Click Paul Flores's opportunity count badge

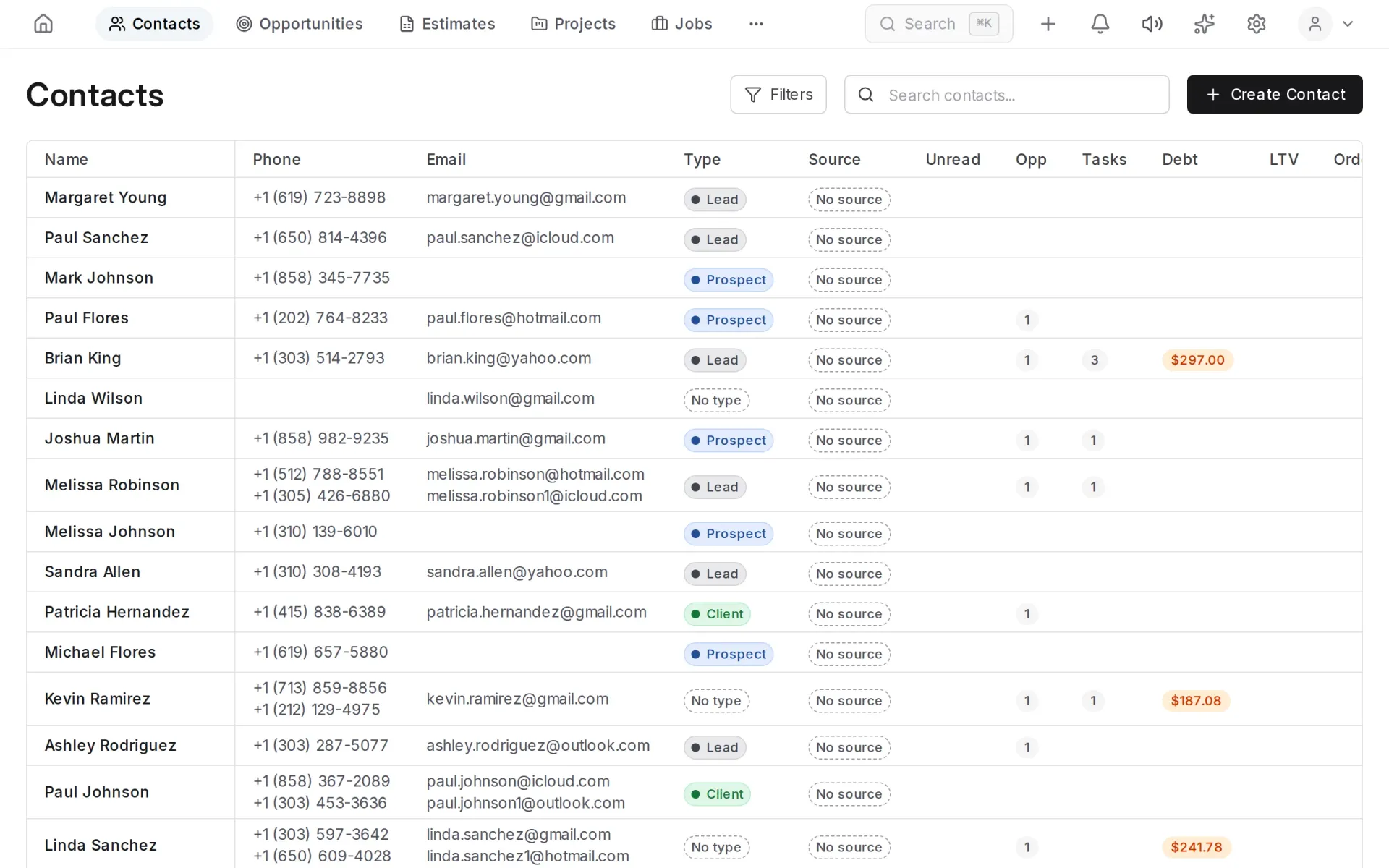click(x=1027, y=320)
